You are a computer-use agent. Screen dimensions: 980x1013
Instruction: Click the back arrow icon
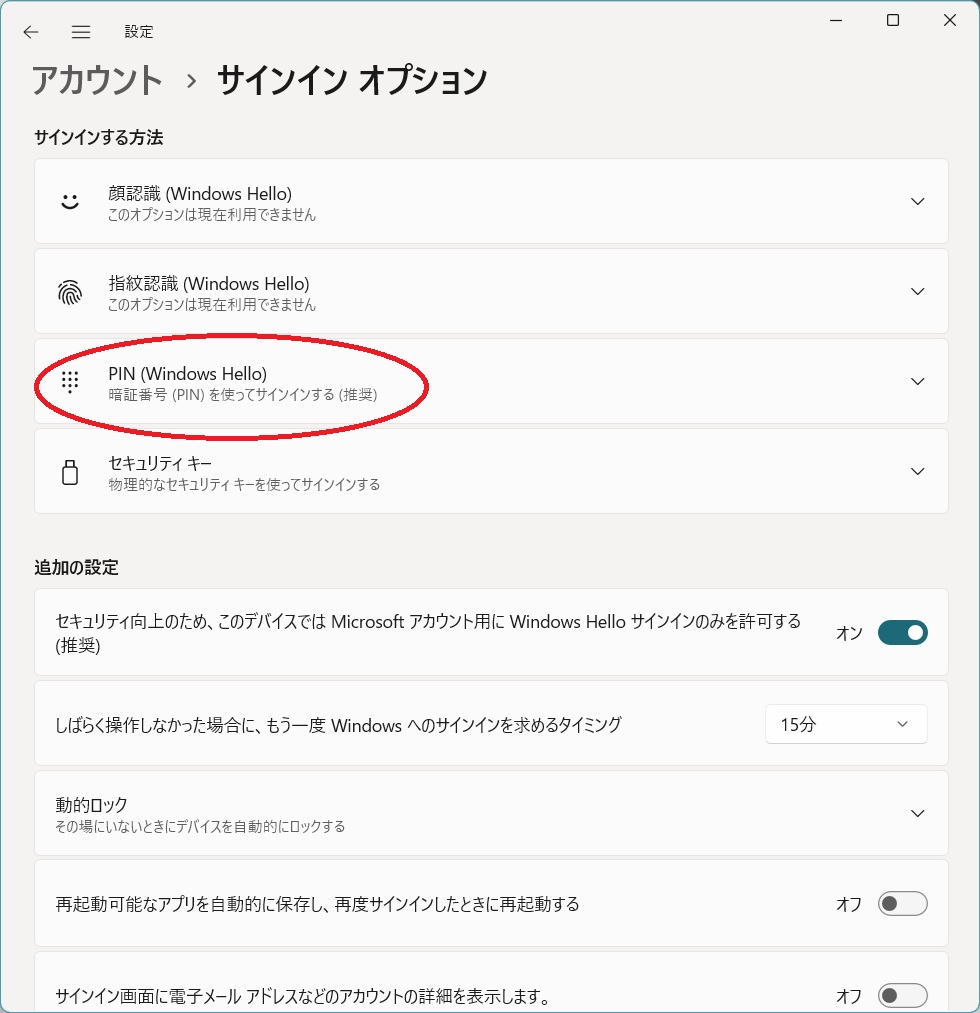(x=31, y=32)
